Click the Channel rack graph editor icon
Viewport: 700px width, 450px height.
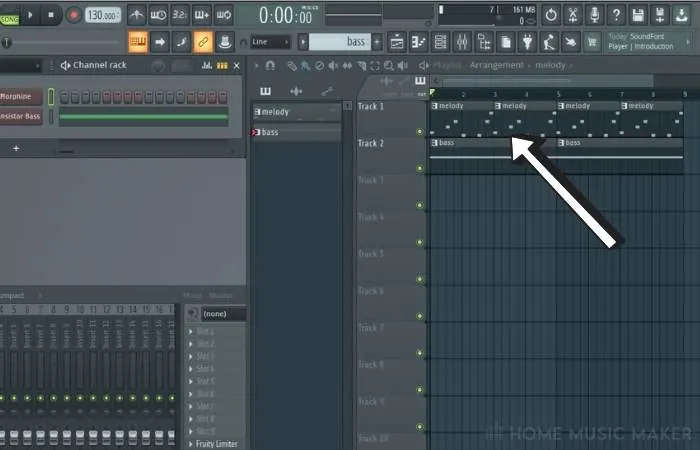pos(207,66)
